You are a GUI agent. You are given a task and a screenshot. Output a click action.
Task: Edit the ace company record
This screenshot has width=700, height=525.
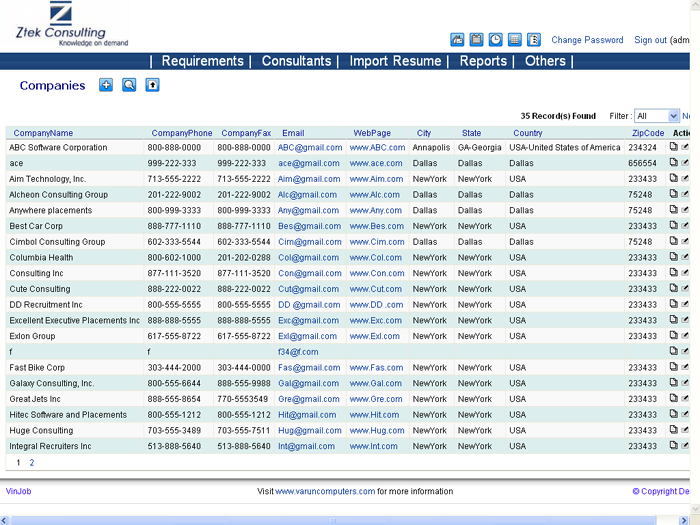point(685,162)
